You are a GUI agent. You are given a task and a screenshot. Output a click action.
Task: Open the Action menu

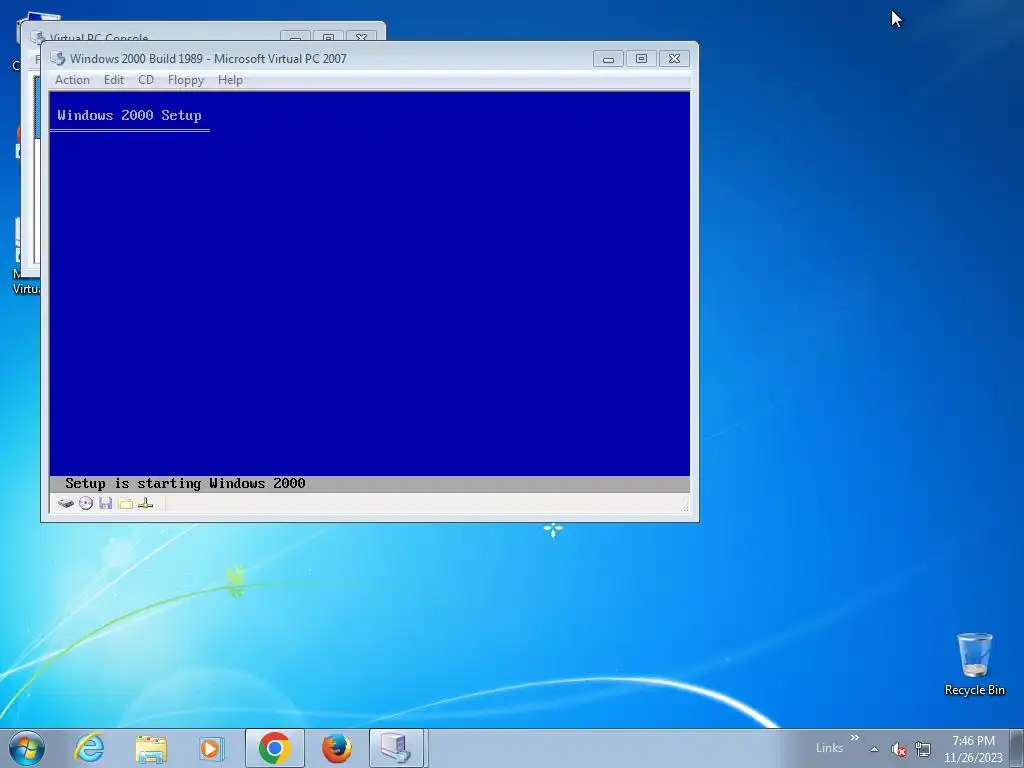coord(72,80)
